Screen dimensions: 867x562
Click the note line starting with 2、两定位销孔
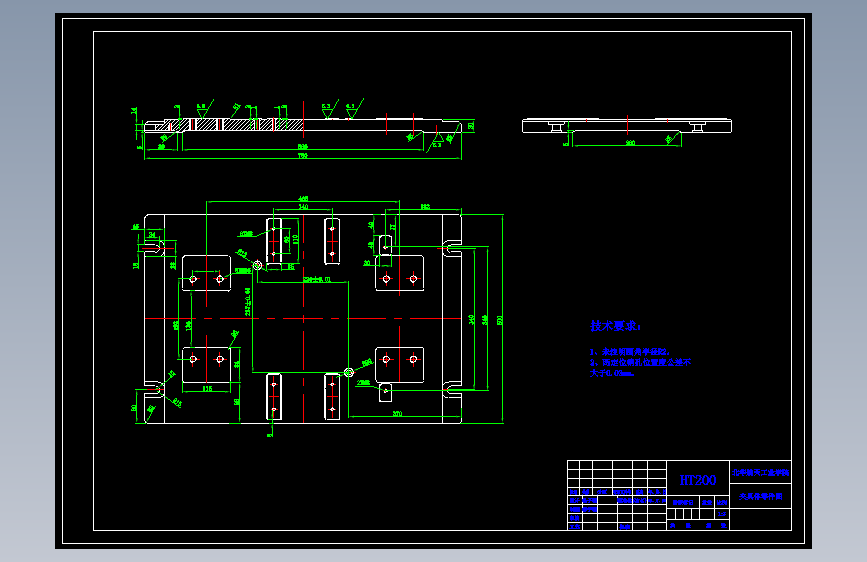[x=640, y=362]
